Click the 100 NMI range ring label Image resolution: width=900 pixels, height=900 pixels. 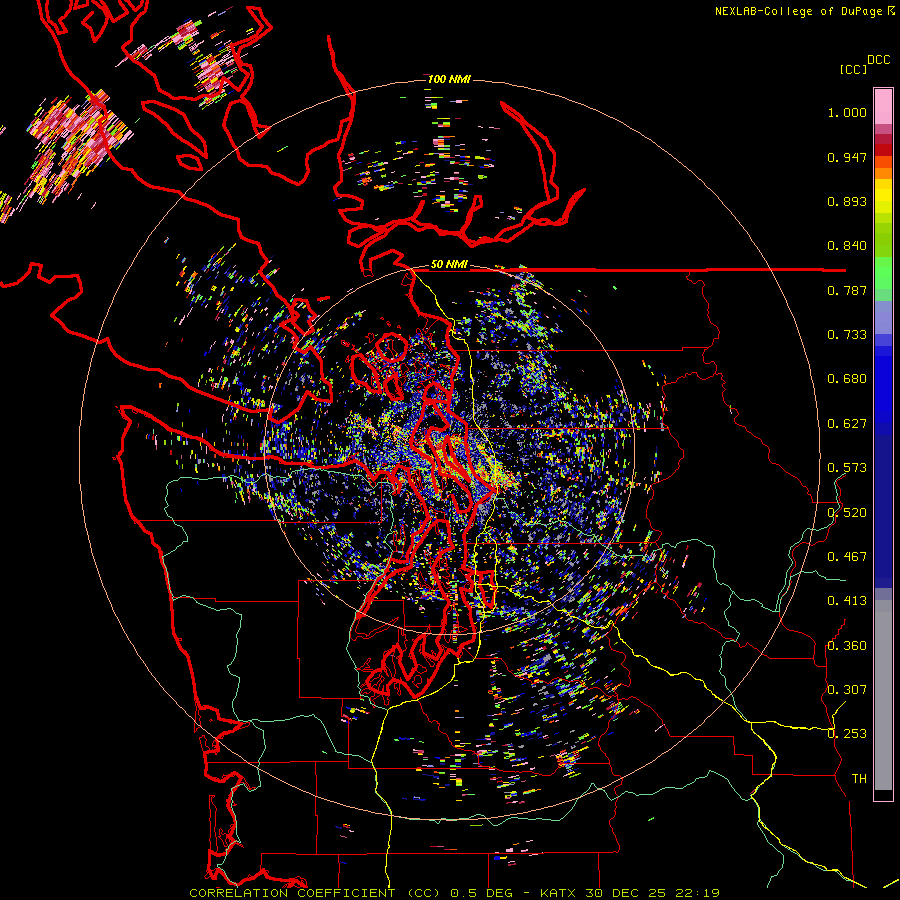pyautogui.click(x=449, y=79)
